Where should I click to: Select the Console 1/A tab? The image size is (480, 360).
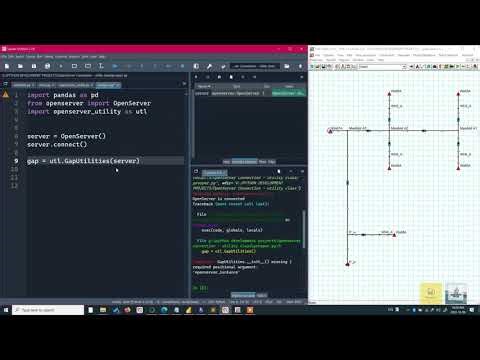pyautogui.click(x=215, y=172)
